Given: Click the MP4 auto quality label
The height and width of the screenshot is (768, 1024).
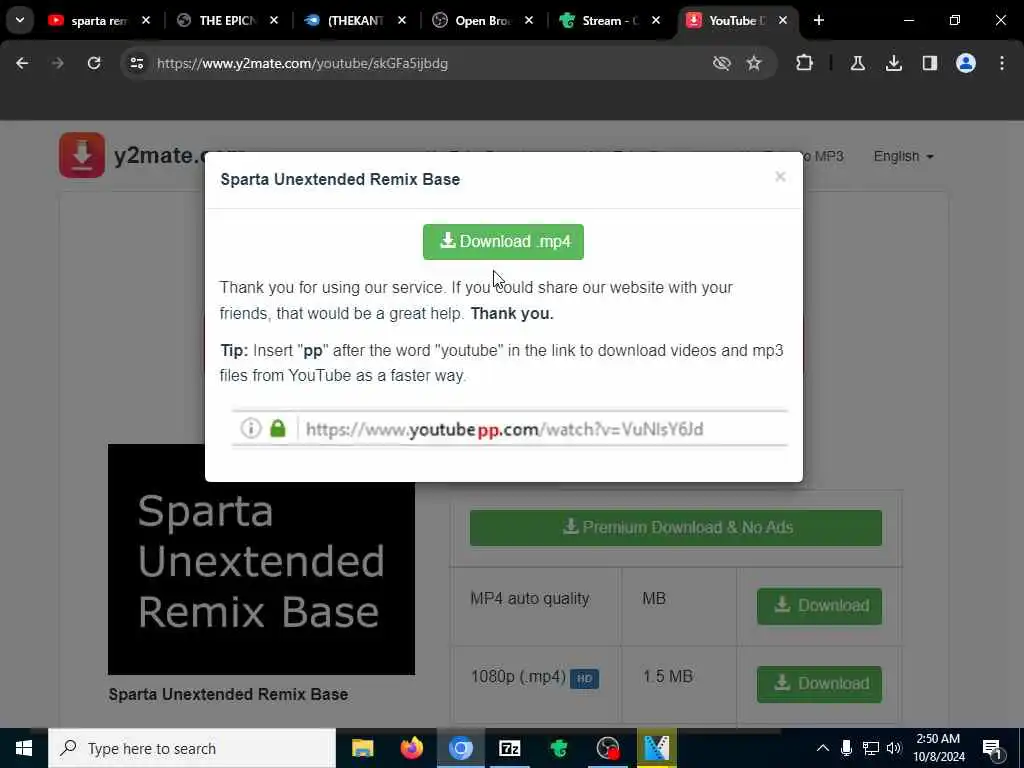Looking at the screenshot, I should [x=530, y=599].
